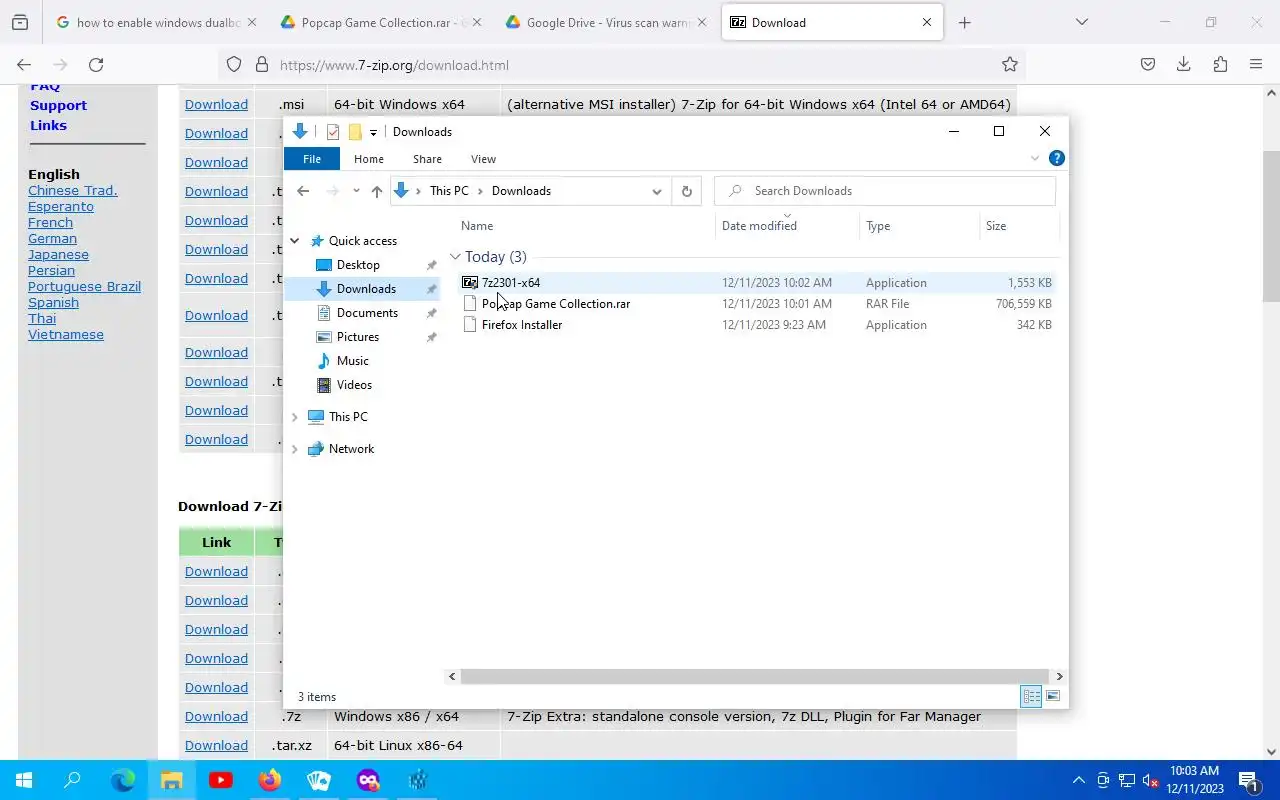1280x800 pixels.
Task: Select Network in navigation pane
Action: [x=351, y=449]
